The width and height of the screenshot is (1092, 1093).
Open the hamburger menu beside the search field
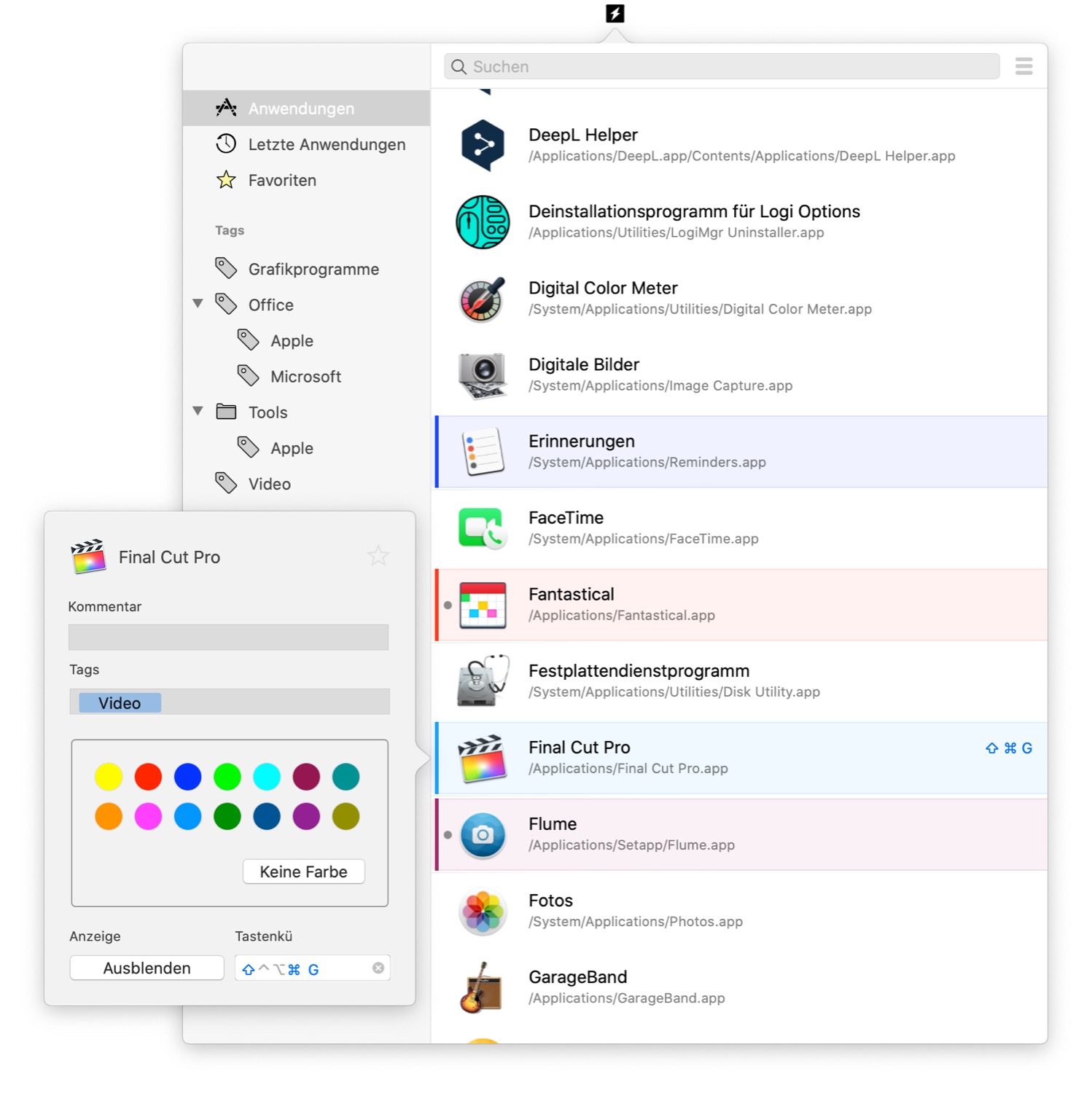pyautogui.click(x=1023, y=66)
